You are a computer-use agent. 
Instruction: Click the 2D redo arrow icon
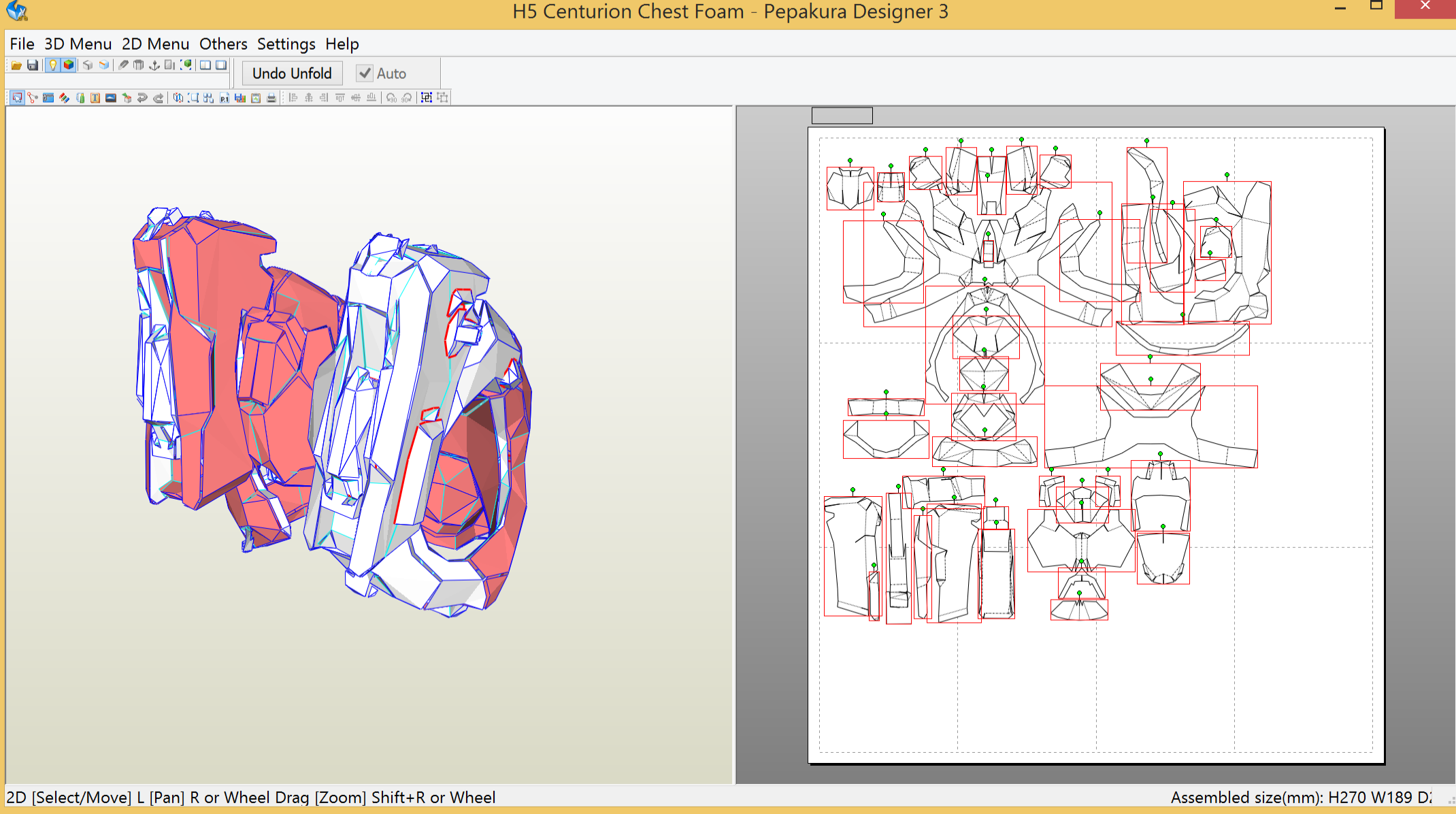coord(158,97)
